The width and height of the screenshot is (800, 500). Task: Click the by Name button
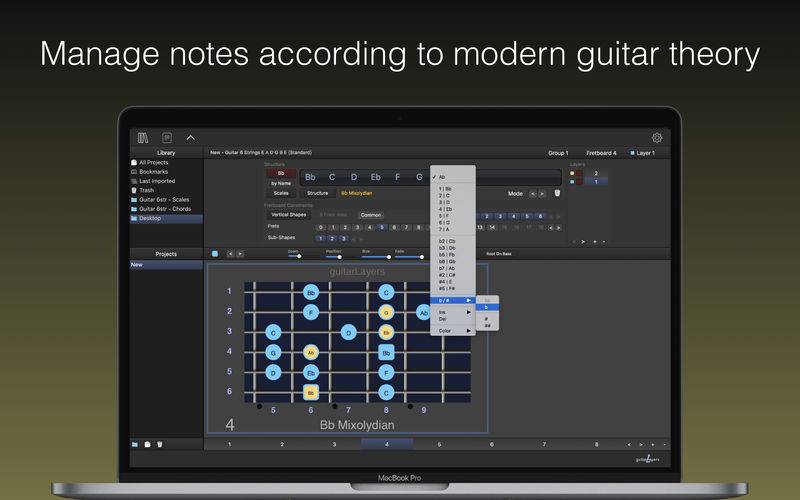(281, 183)
